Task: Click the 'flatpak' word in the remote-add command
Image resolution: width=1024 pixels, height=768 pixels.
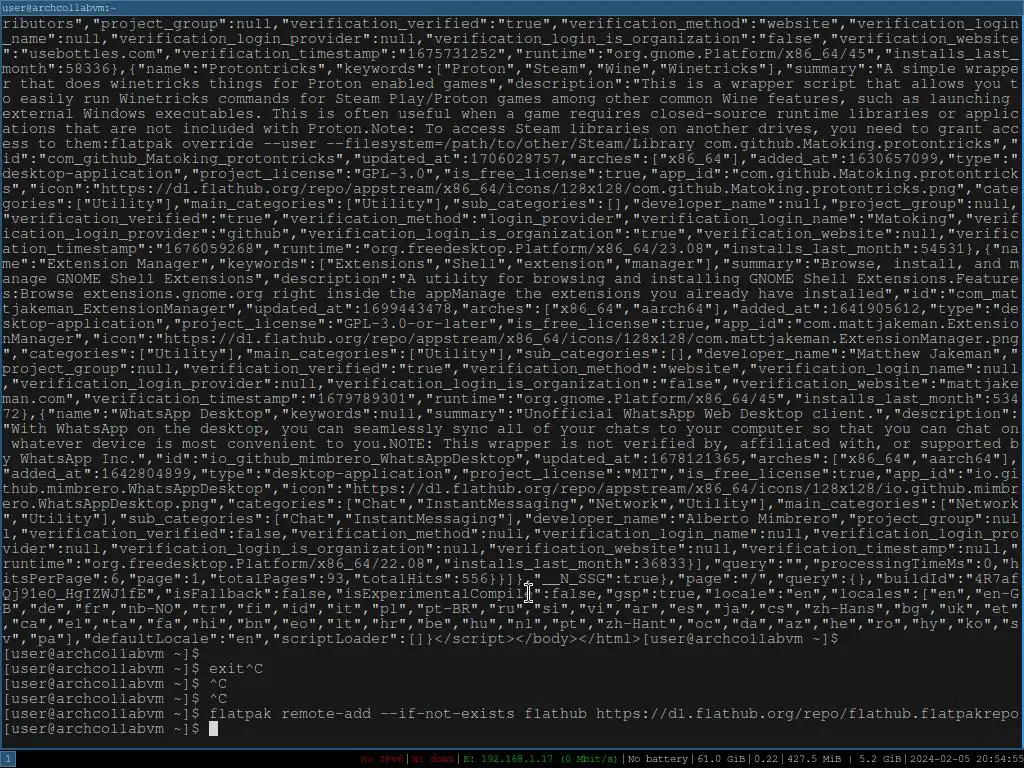Action: [x=240, y=714]
